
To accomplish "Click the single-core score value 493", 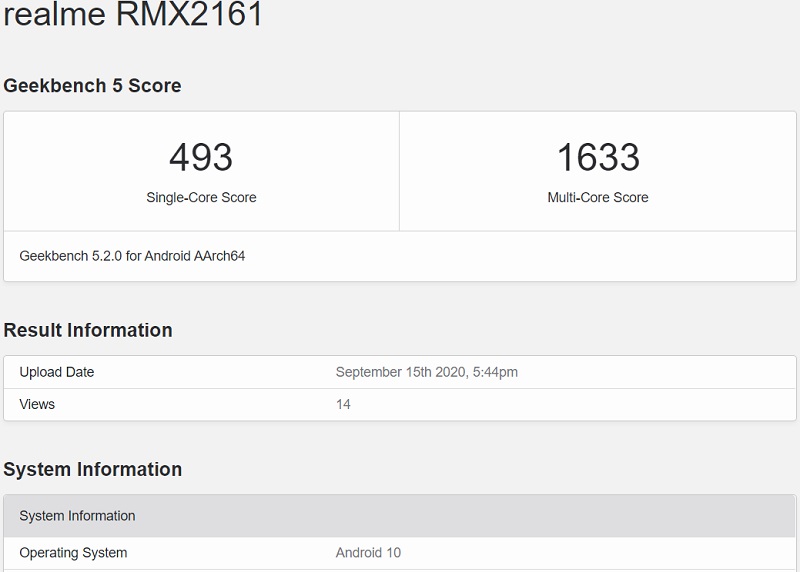I will [x=201, y=157].
